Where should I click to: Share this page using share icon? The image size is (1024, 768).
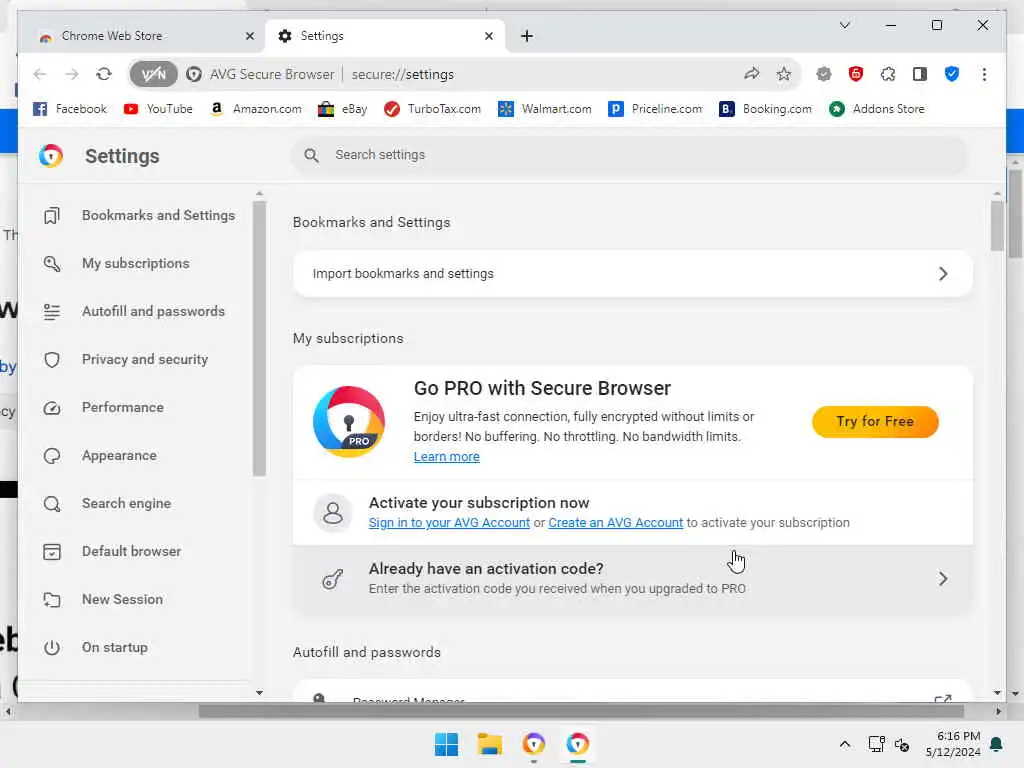point(752,74)
